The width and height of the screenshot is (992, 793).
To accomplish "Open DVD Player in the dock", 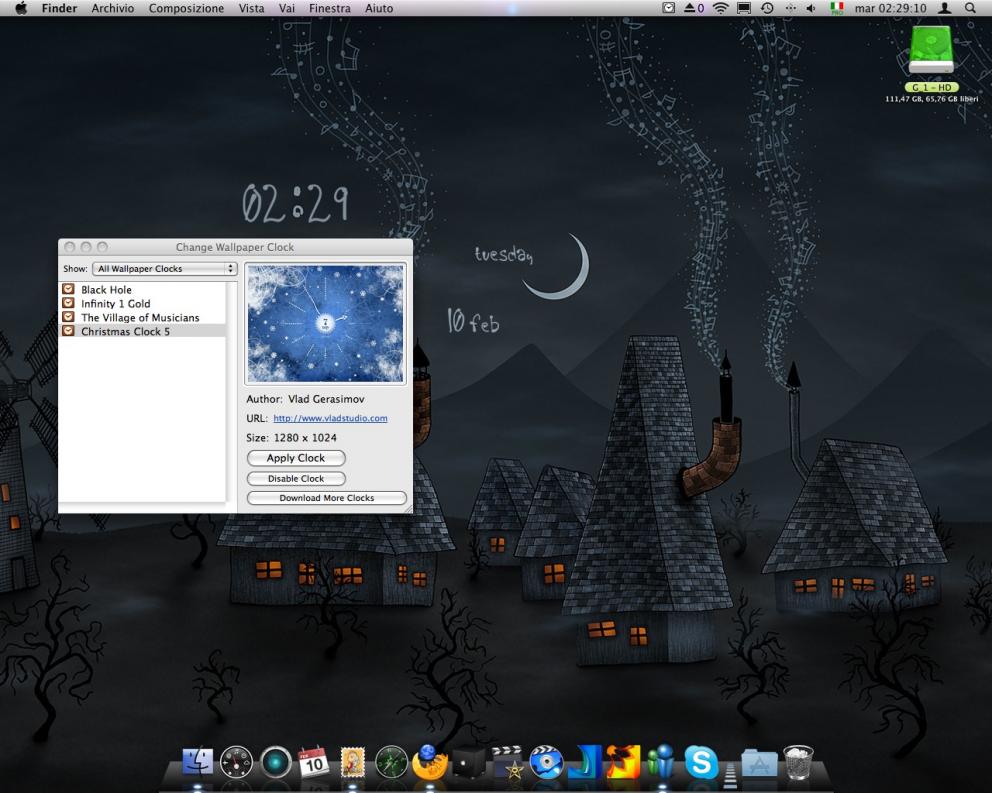I will click(x=546, y=762).
